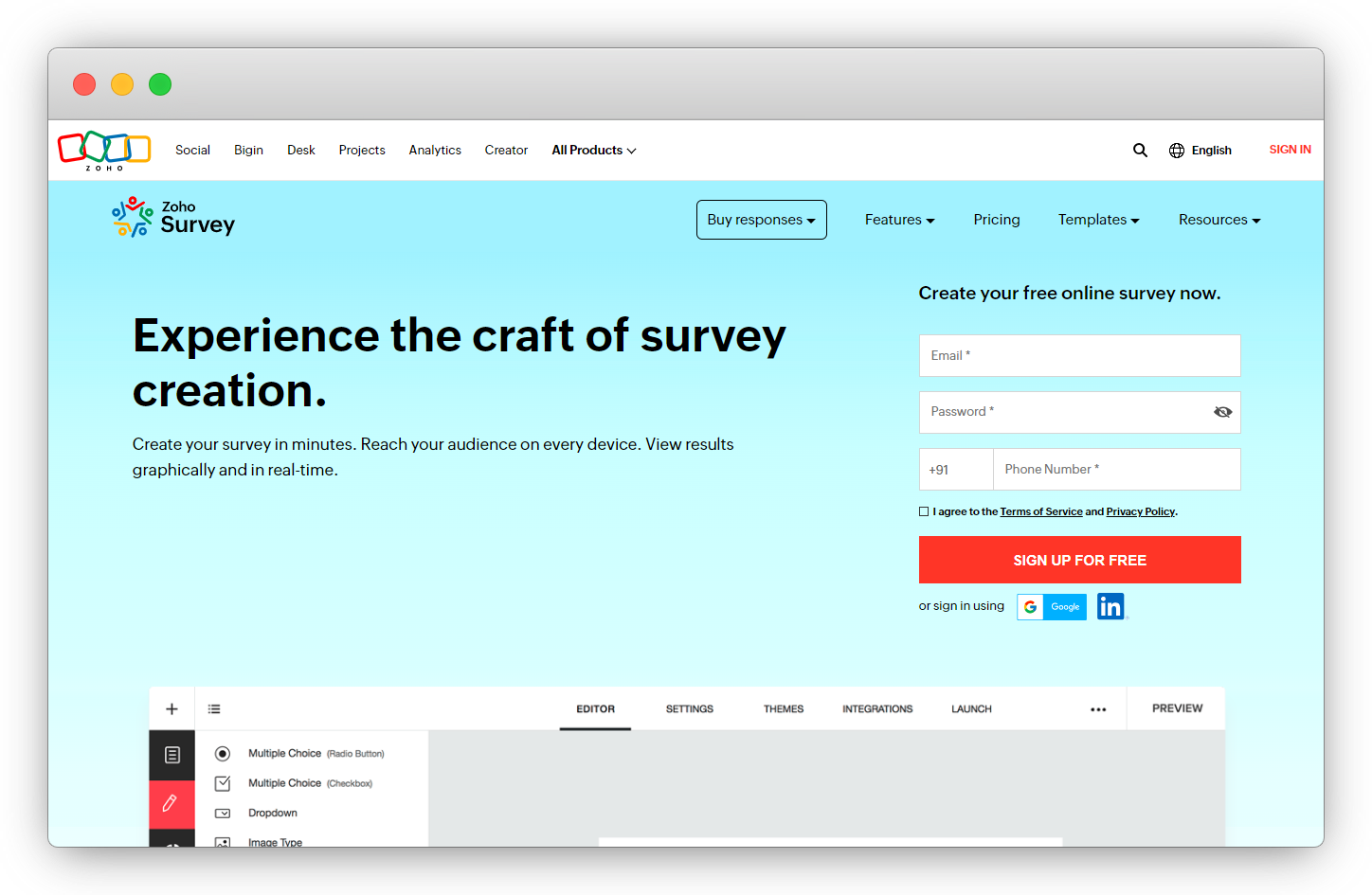This screenshot has height=895, width=1372.
Task: Expand the Resources menu
Action: (1219, 220)
